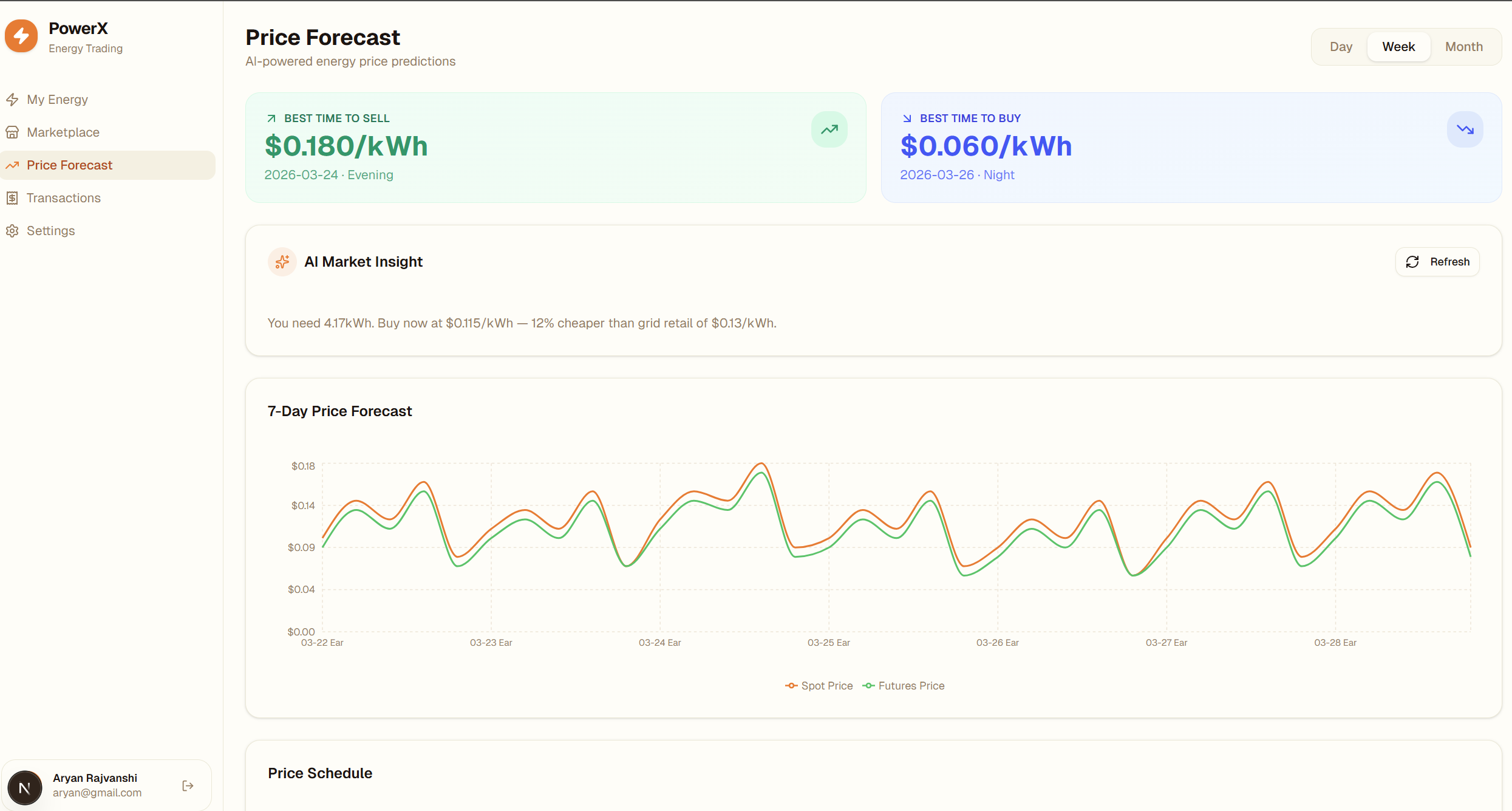The height and width of the screenshot is (811, 1512).
Task: Click the logout icon next to user profile
Action: tap(188, 785)
